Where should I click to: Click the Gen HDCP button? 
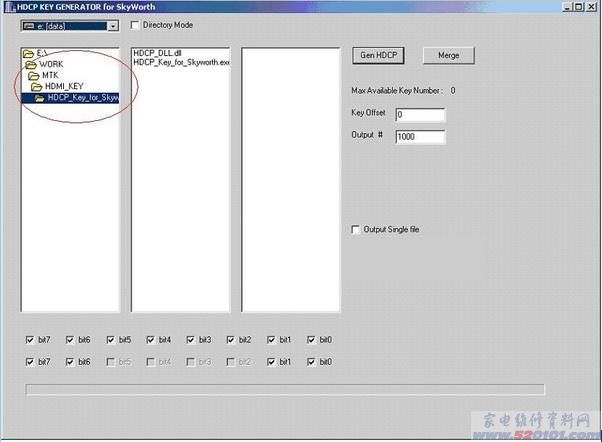pos(378,56)
